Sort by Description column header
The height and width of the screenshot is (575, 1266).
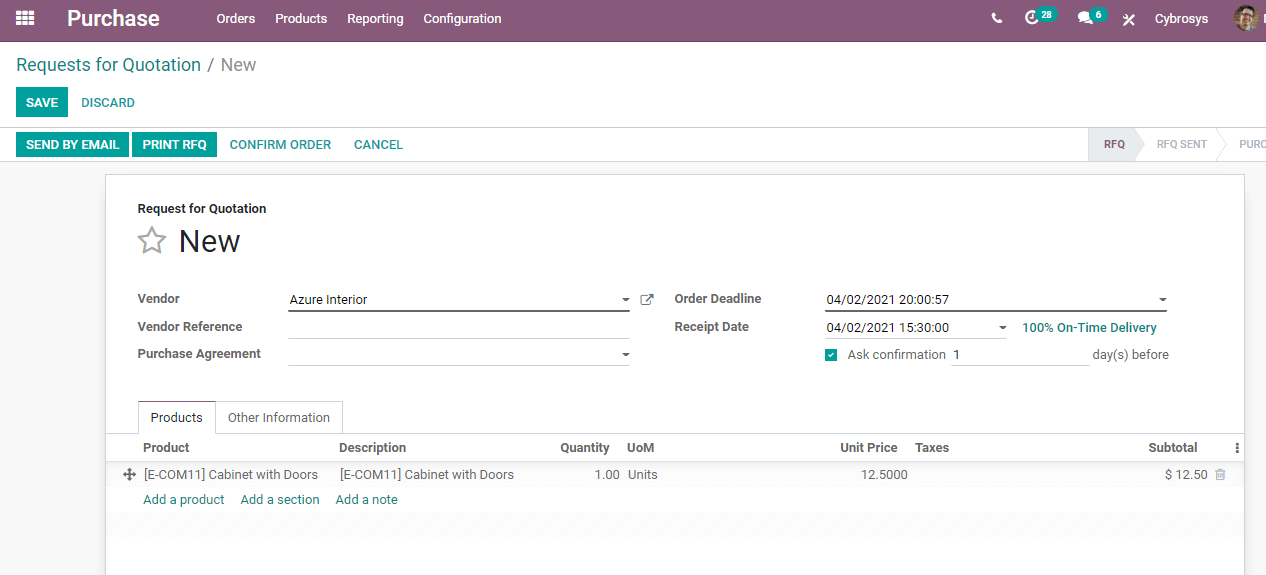[x=373, y=448]
